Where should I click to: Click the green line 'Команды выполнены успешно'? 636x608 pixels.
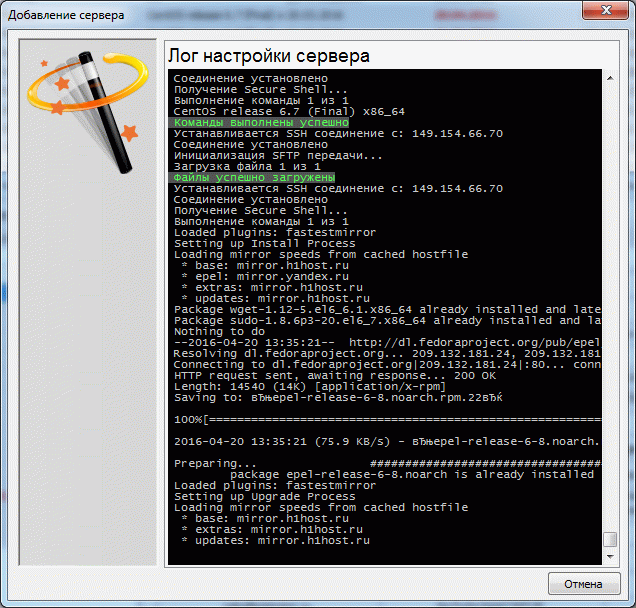(261, 122)
